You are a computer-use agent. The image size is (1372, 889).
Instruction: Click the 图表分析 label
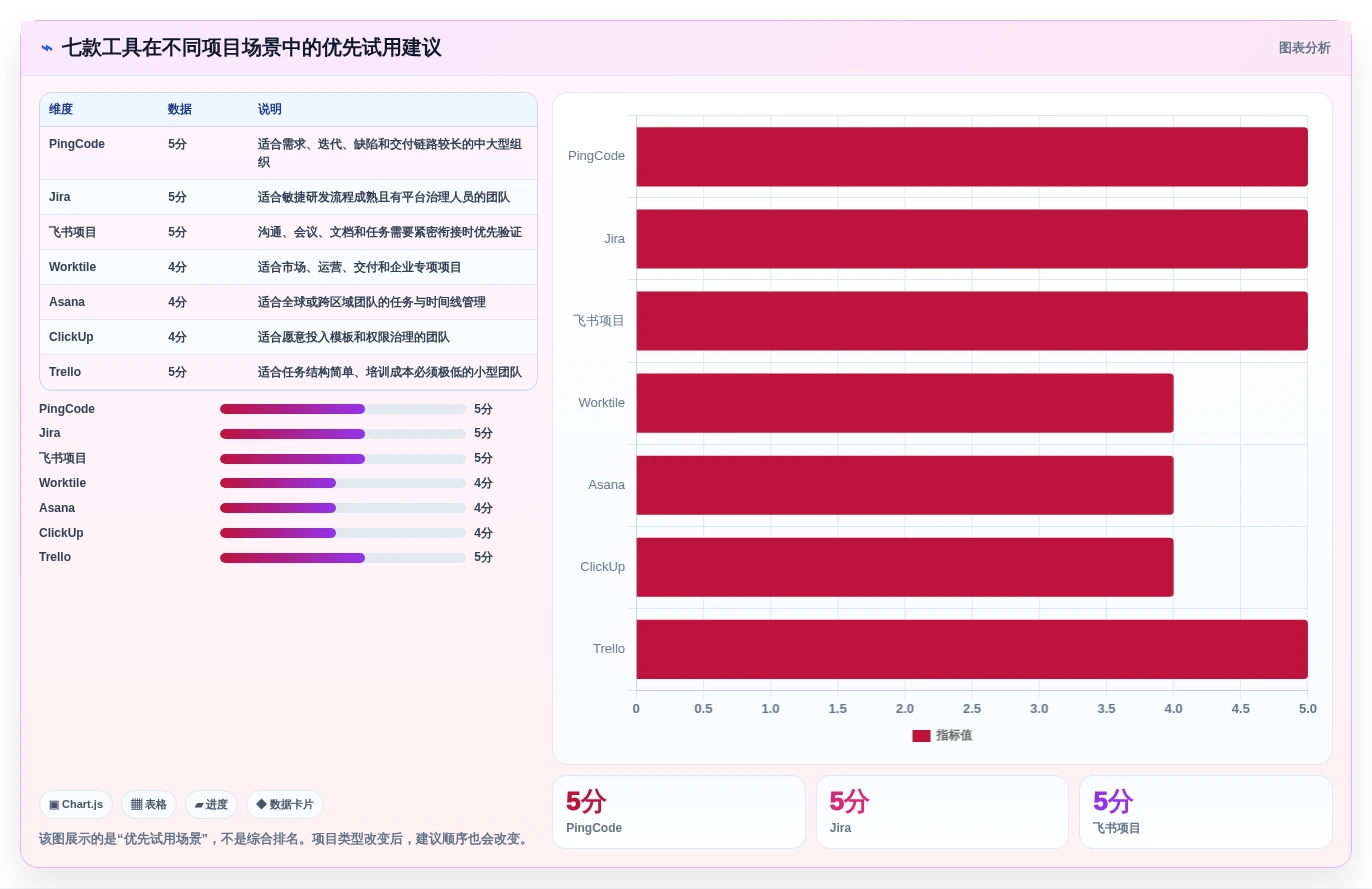[1304, 48]
